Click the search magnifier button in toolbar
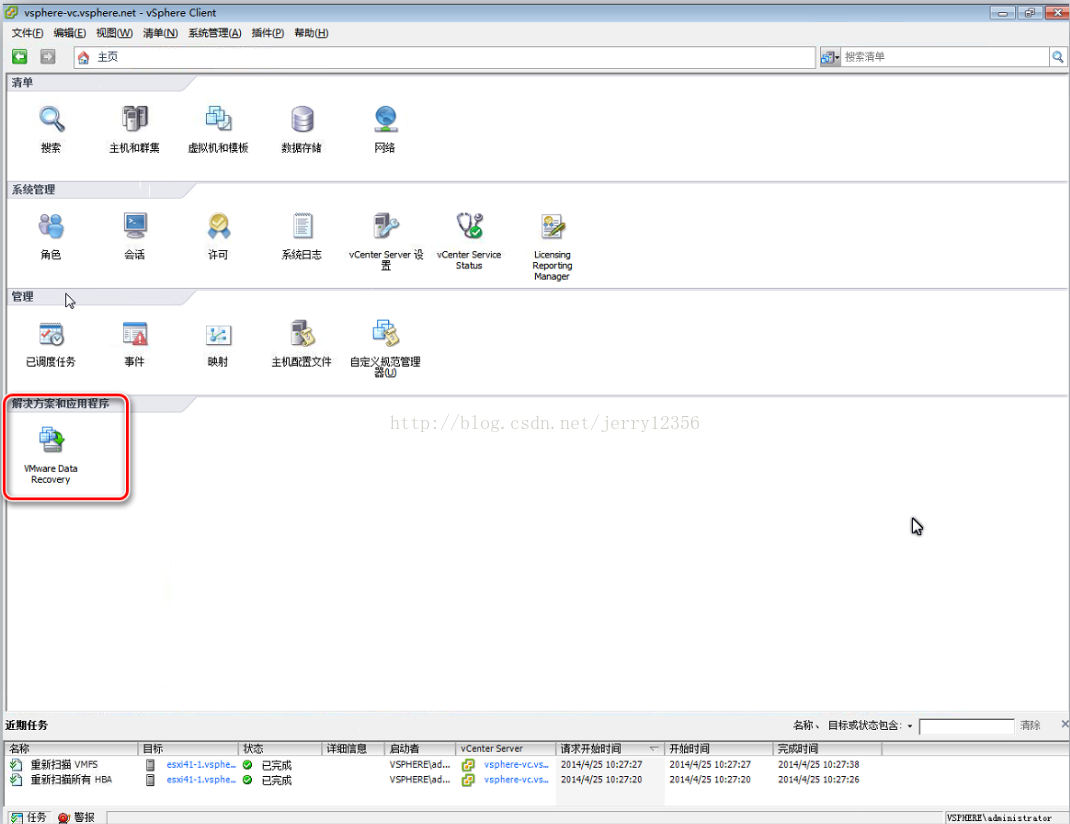This screenshot has width=1070, height=824. (x=1058, y=57)
